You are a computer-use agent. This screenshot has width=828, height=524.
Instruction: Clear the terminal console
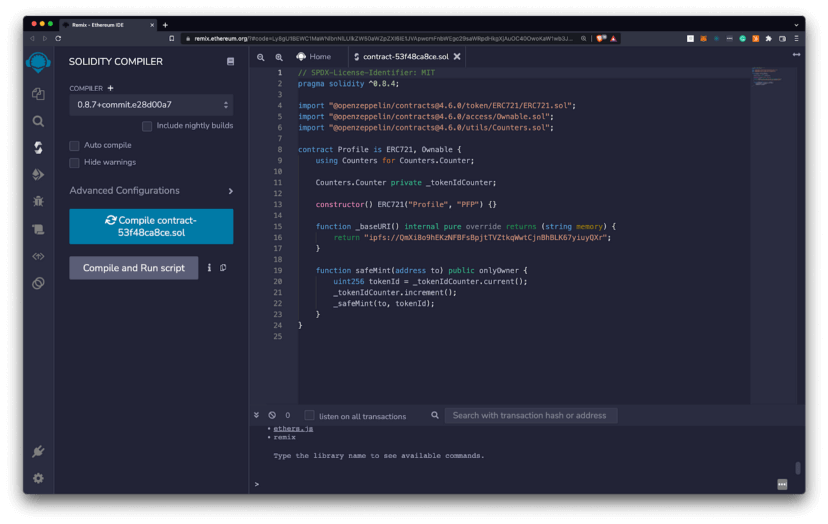coord(272,415)
